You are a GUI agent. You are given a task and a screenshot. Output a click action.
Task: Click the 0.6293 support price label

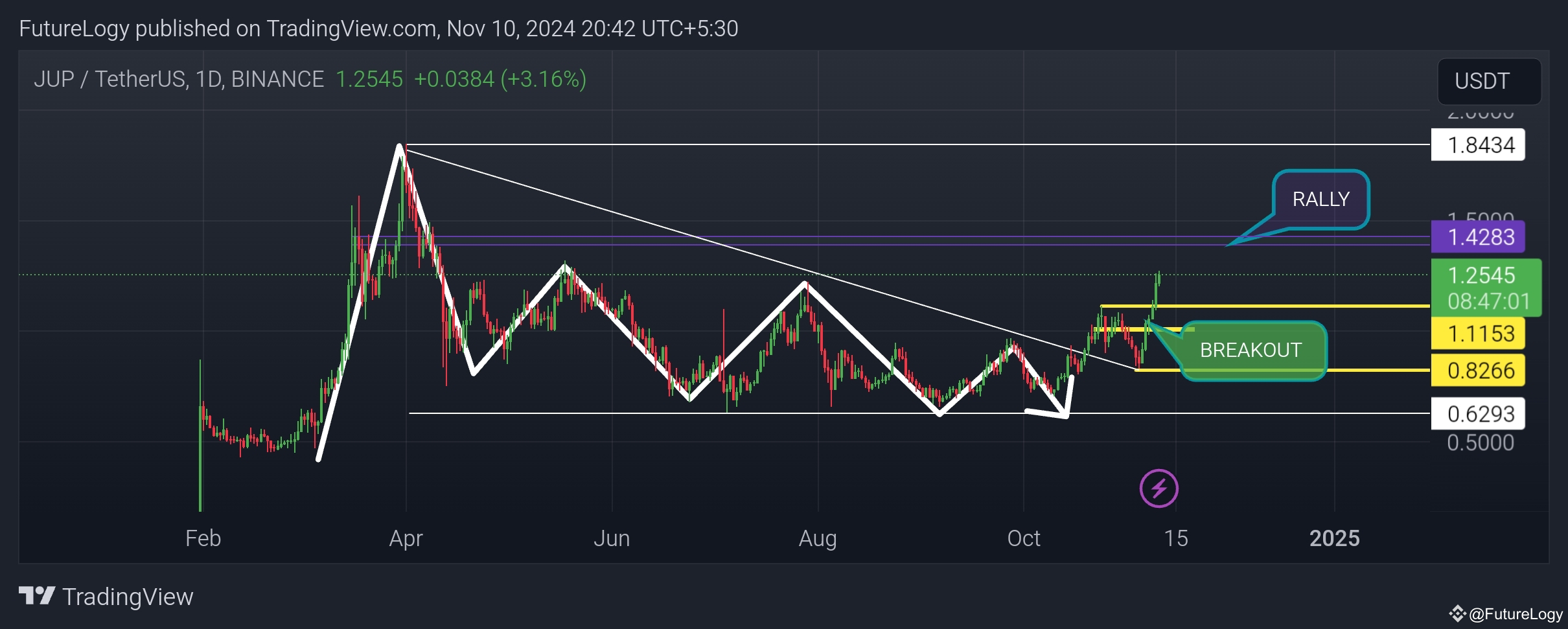(1479, 413)
